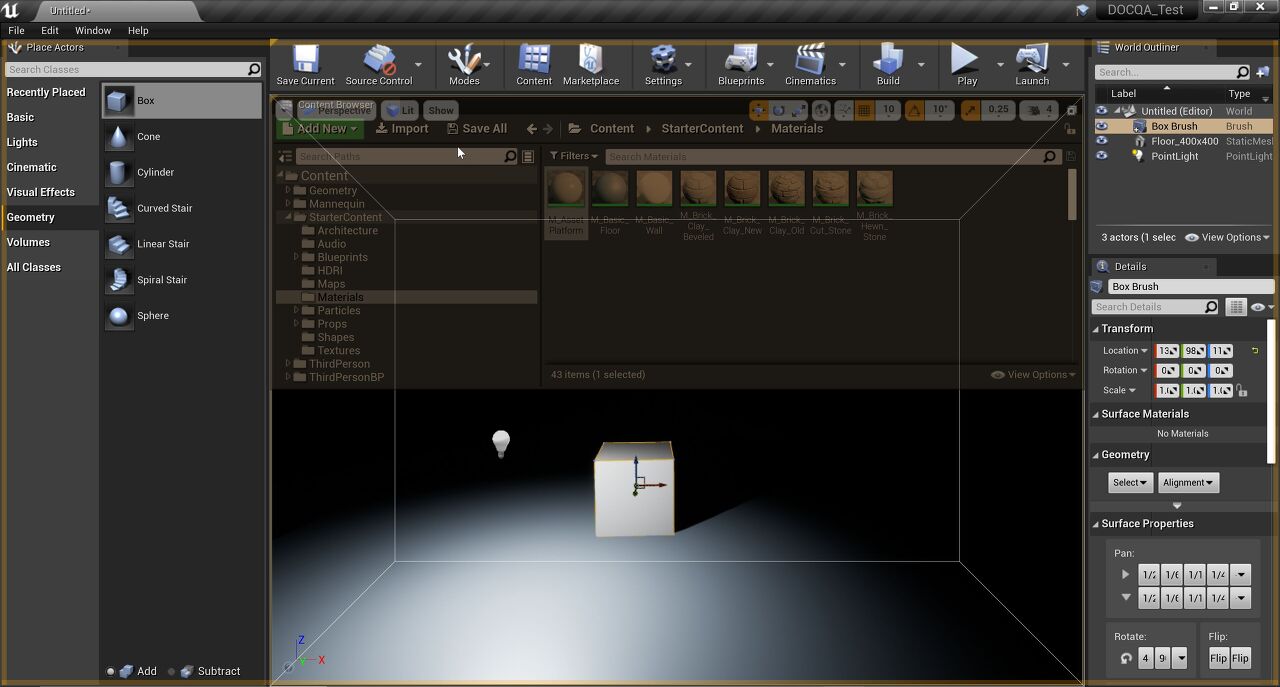Select the Add brush radio button

pyautogui.click(x=111, y=672)
